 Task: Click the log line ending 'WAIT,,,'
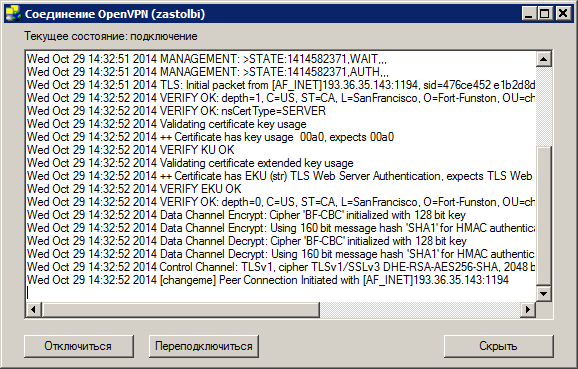pos(207,59)
